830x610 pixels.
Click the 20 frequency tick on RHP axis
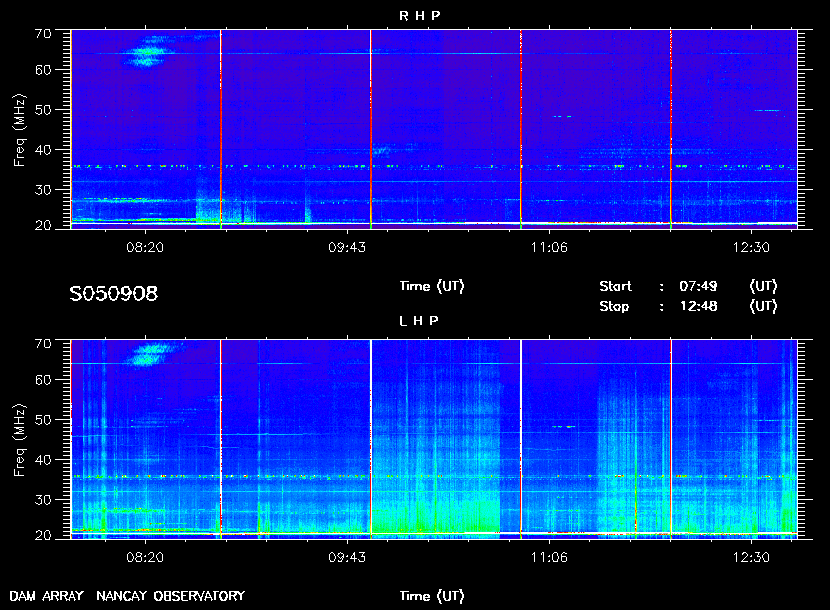tap(43, 225)
